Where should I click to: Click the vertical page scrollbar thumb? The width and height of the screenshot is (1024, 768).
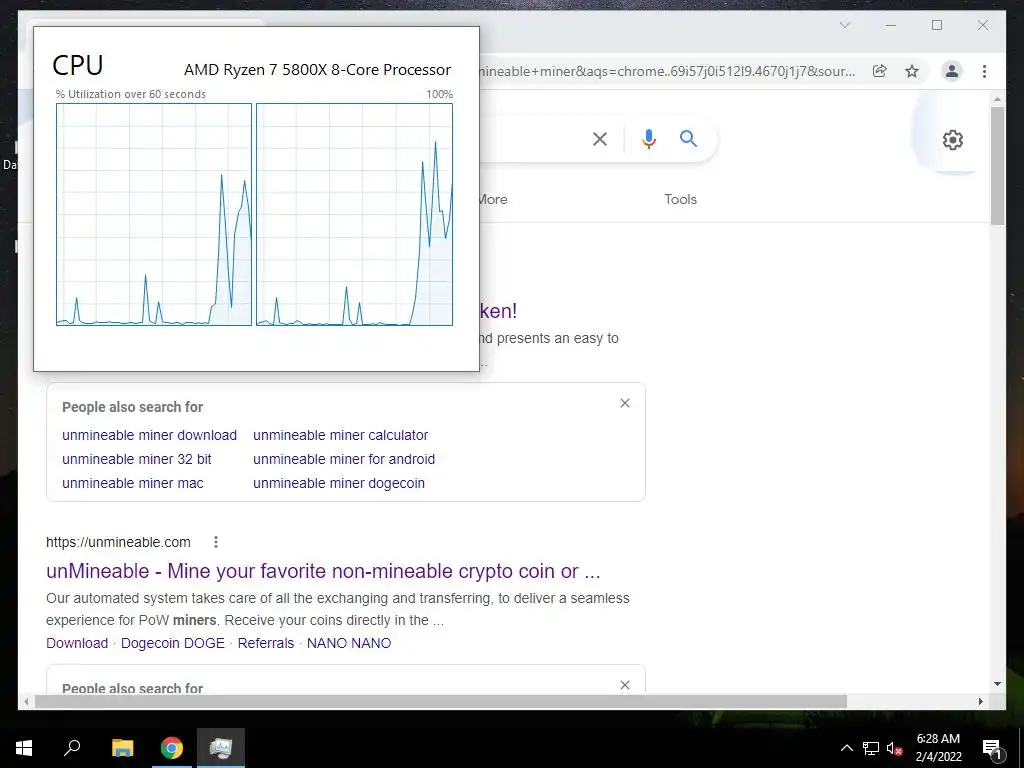tap(997, 165)
